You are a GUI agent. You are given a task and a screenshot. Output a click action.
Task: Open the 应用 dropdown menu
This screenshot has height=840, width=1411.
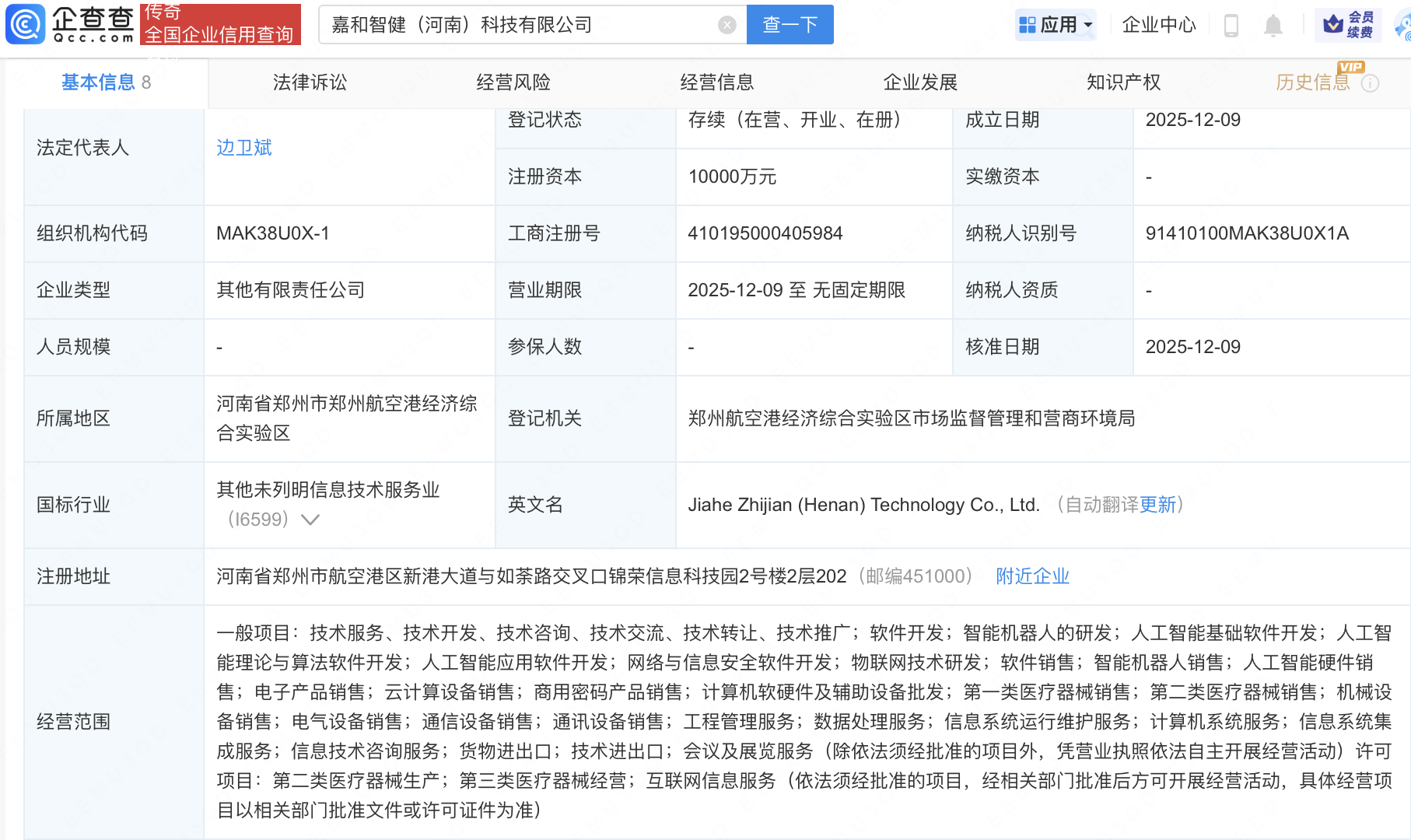pos(1056,25)
